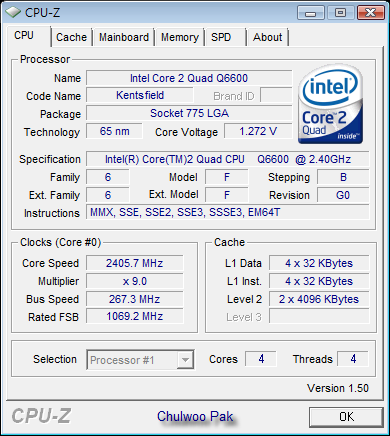This screenshot has width=390, height=436.
Task: Click the Technology value 65 nm
Action: (114, 131)
